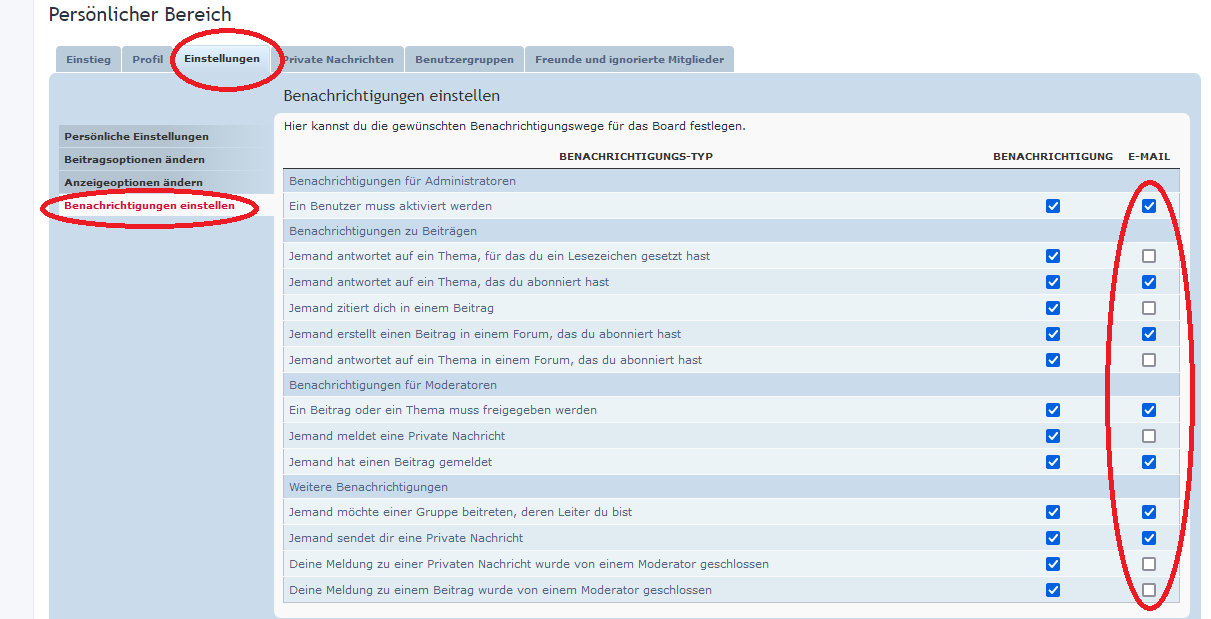This screenshot has width=1211, height=619.
Task: Open Anzeigeoptionen ändern in sidebar
Action: [133, 182]
